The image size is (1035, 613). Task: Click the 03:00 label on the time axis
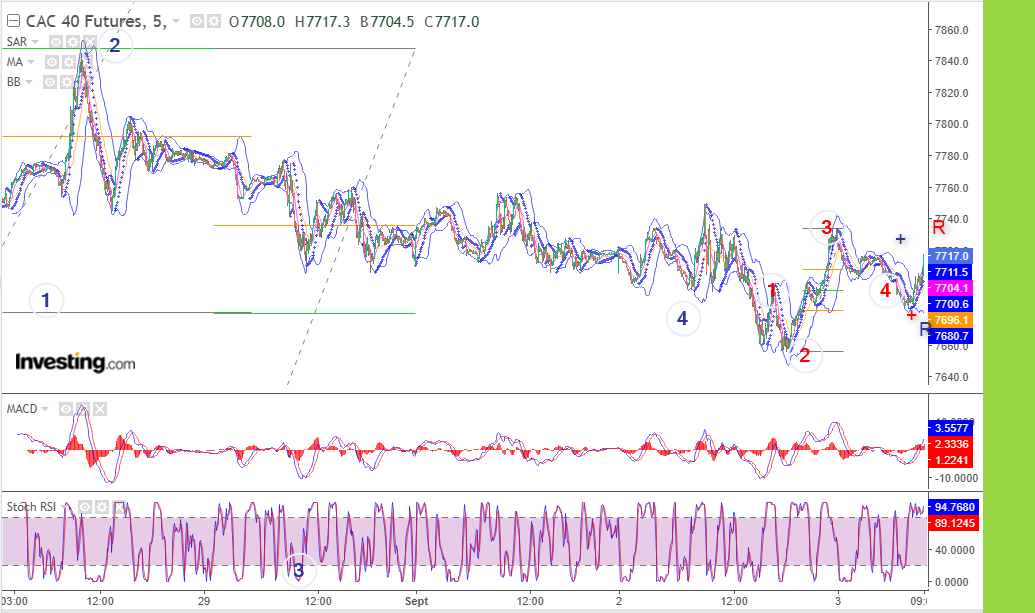[x=15, y=601]
